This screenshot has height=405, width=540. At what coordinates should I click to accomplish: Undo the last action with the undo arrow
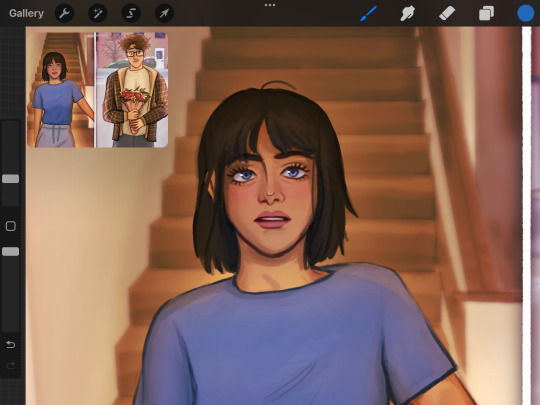tap(11, 344)
